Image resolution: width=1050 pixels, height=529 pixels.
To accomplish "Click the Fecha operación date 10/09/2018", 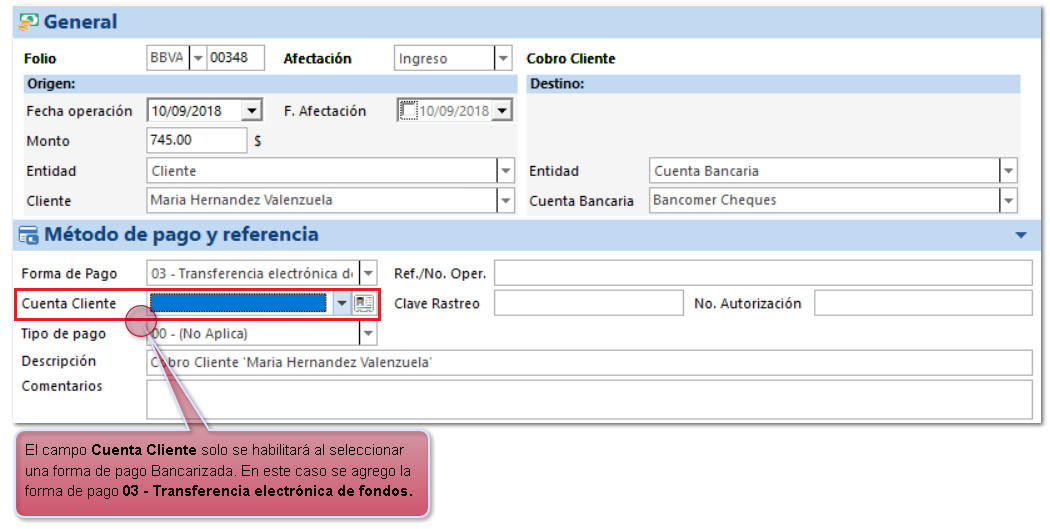I will pos(187,111).
